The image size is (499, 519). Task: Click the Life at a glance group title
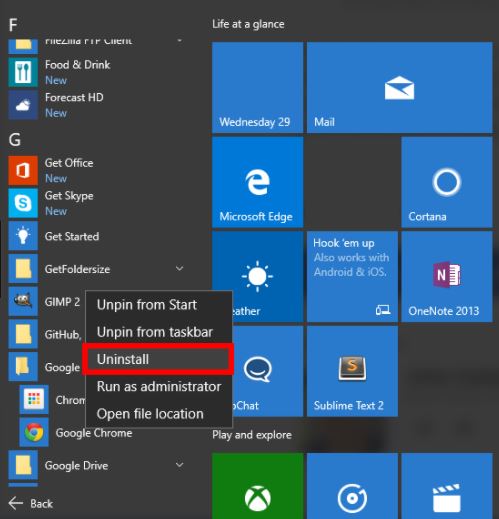[248, 24]
